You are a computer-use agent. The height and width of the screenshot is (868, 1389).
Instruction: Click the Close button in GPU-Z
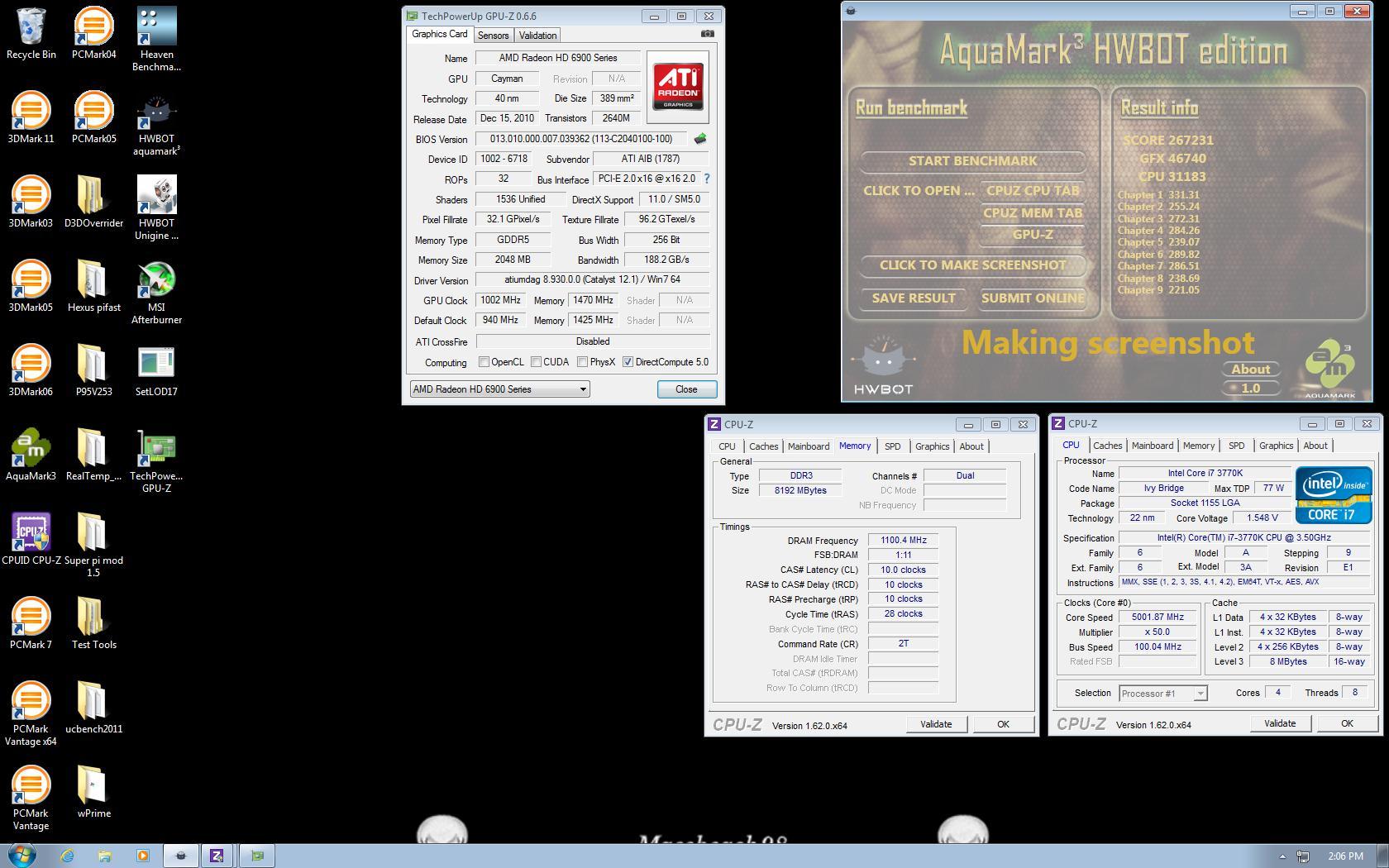tap(686, 389)
